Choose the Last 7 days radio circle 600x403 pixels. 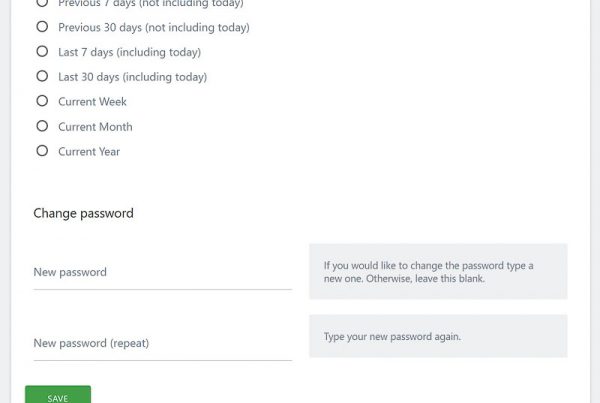click(42, 51)
